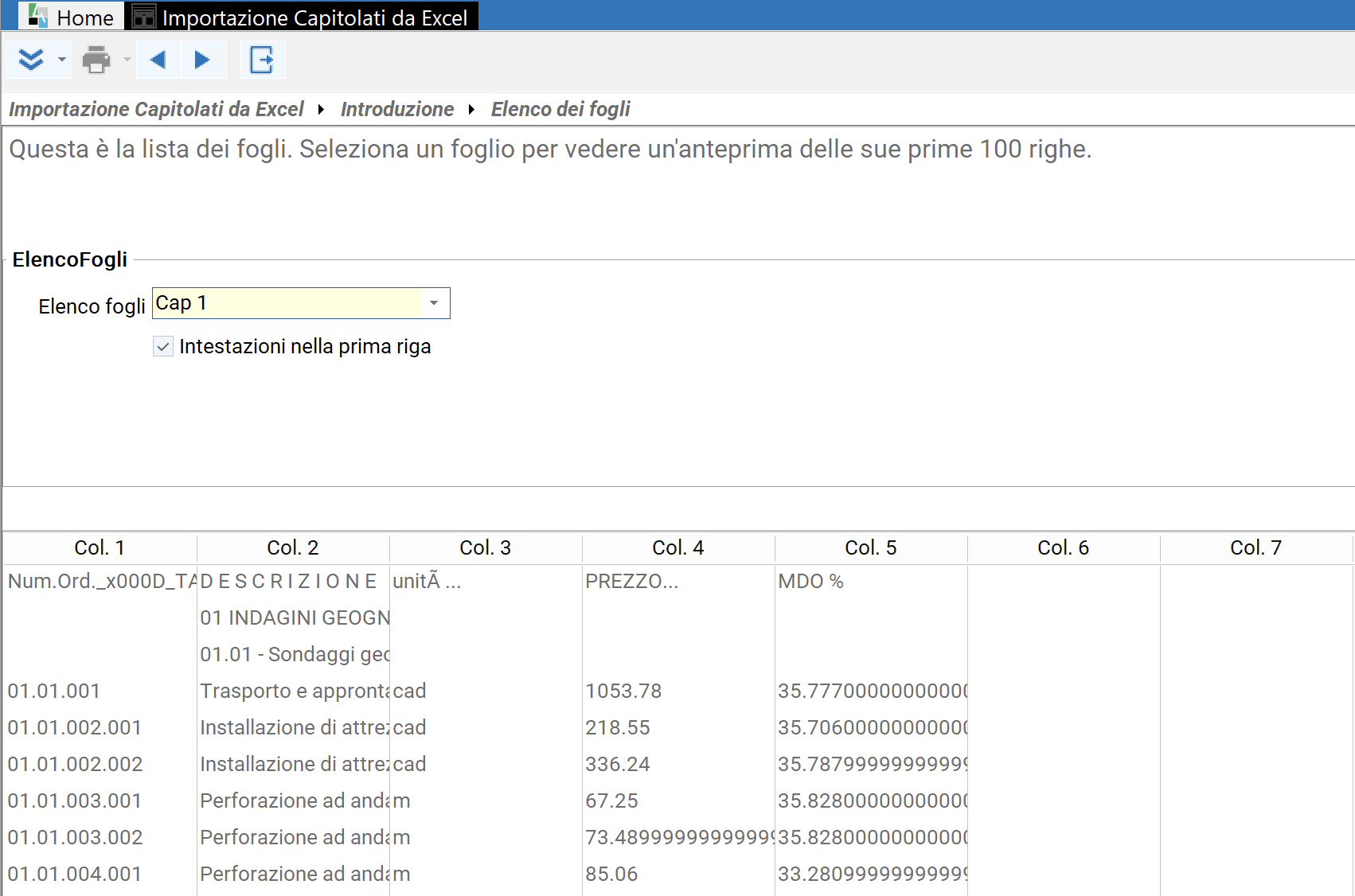Expand arrow after Introduzione breadcrumb

click(x=471, y=109)
